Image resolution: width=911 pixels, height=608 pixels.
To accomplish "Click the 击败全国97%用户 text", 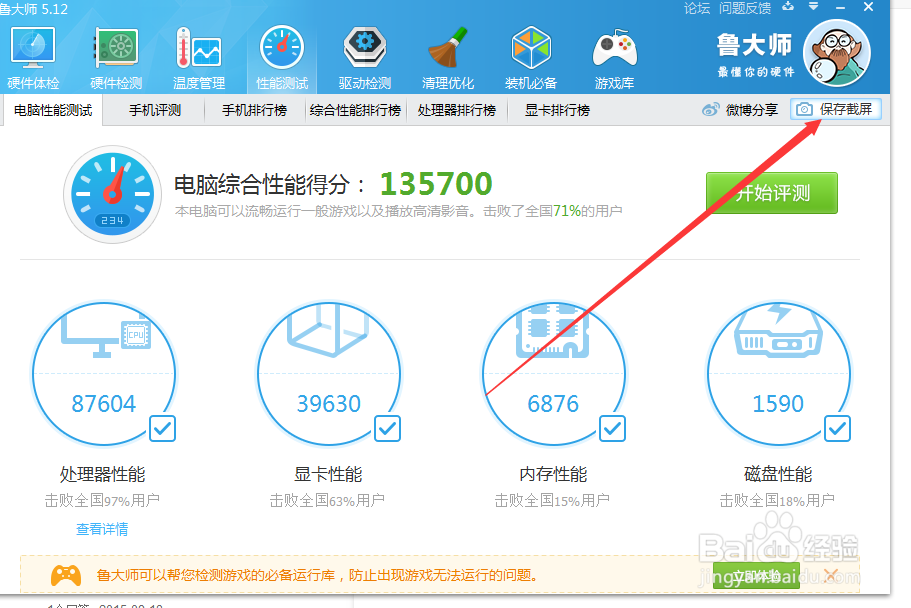I will click(x=102, y=500).
